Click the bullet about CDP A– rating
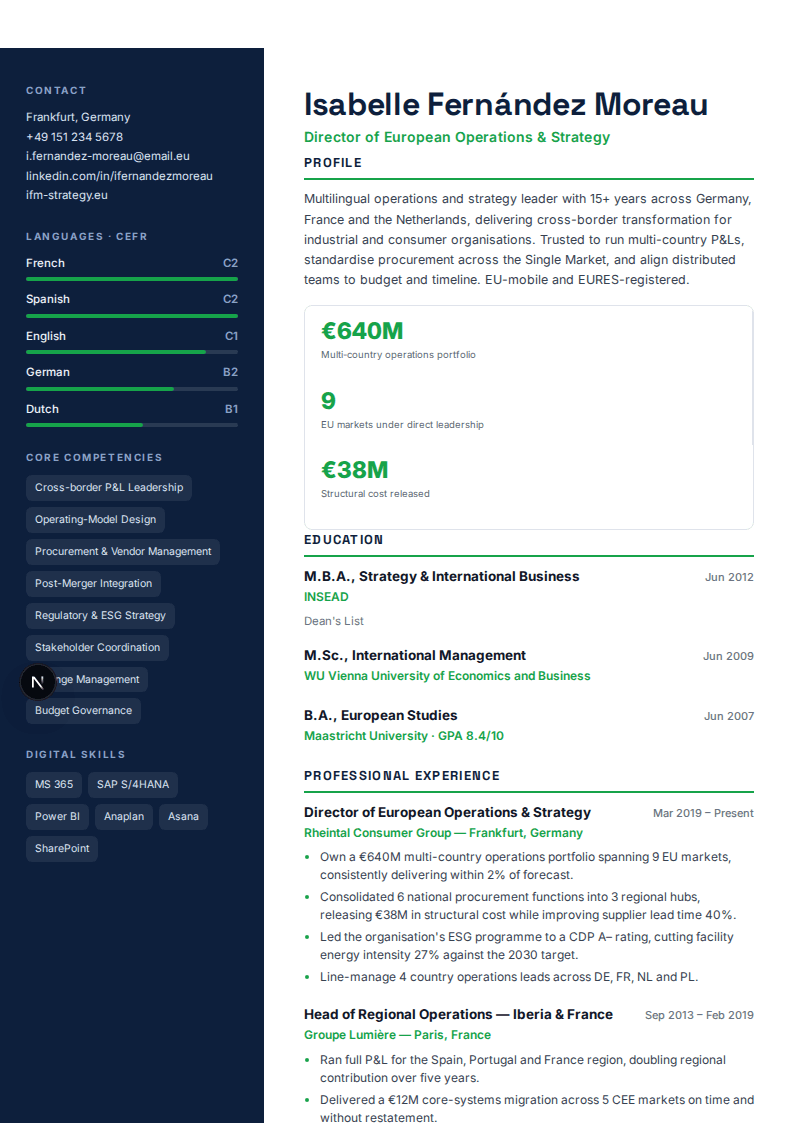Screen dimensions: 794x1123 click(526, 946)
